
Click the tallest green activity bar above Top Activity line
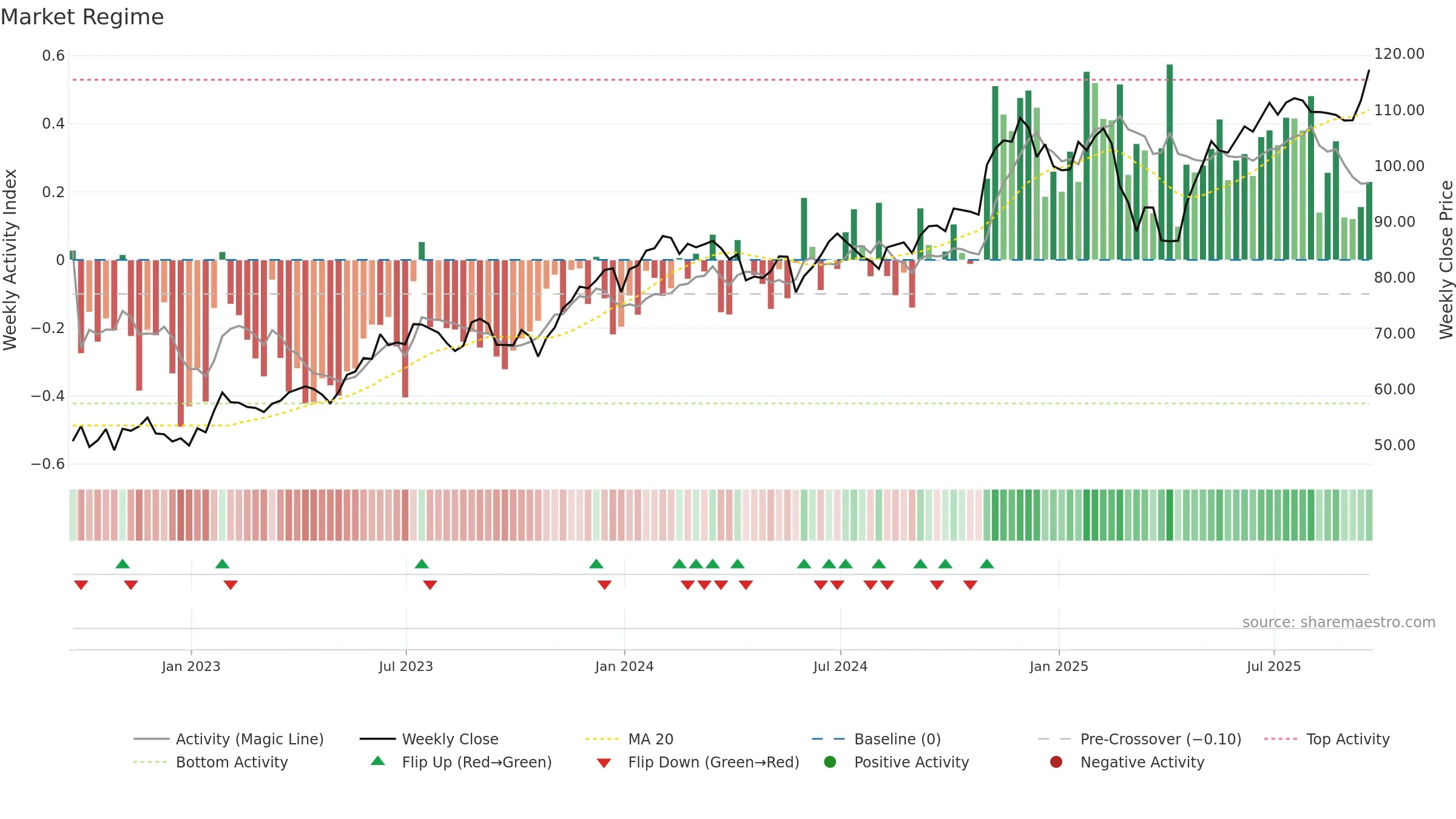coord(1170,162)
